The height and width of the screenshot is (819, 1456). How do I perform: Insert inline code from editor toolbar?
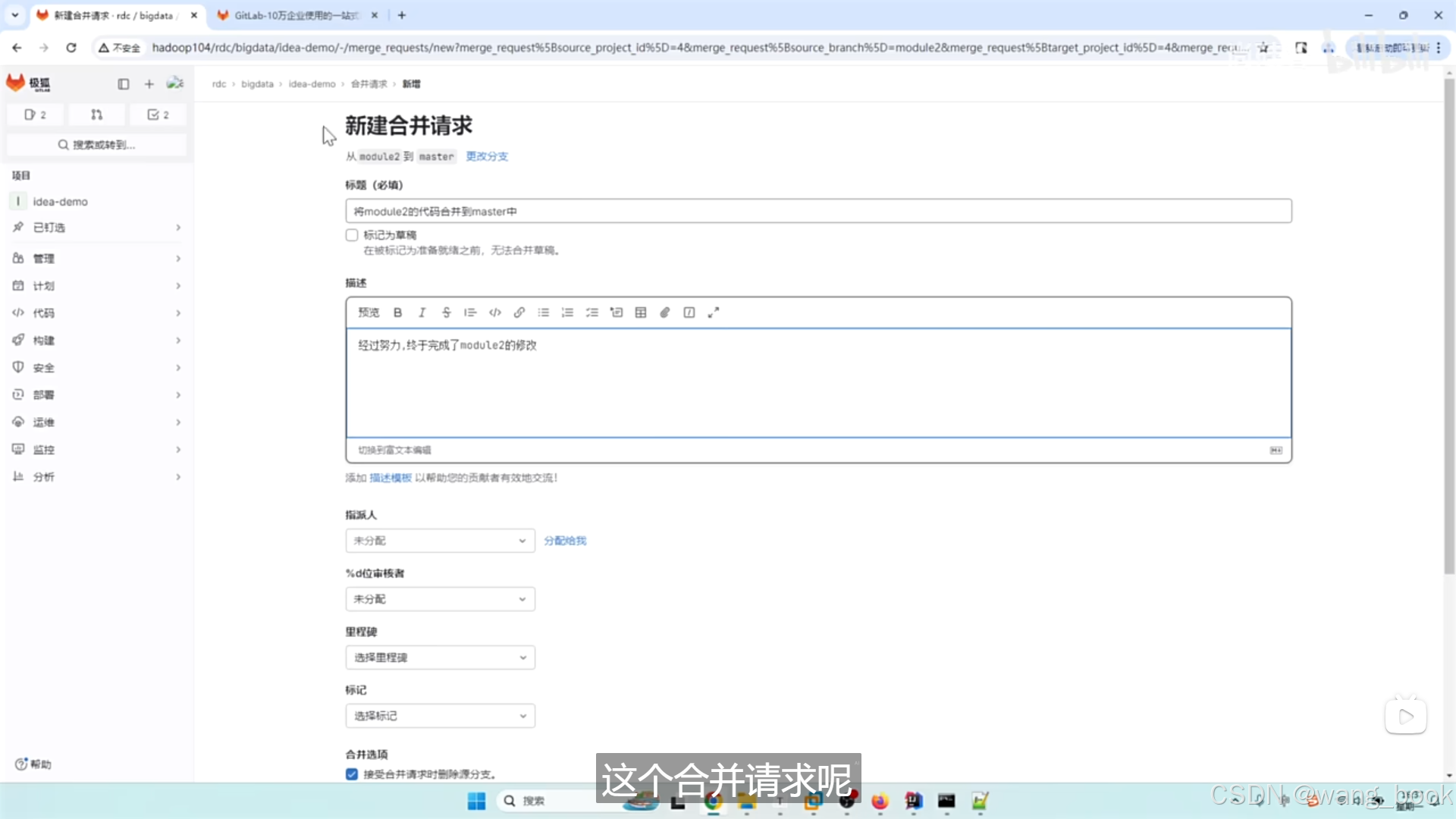point(494,312)
